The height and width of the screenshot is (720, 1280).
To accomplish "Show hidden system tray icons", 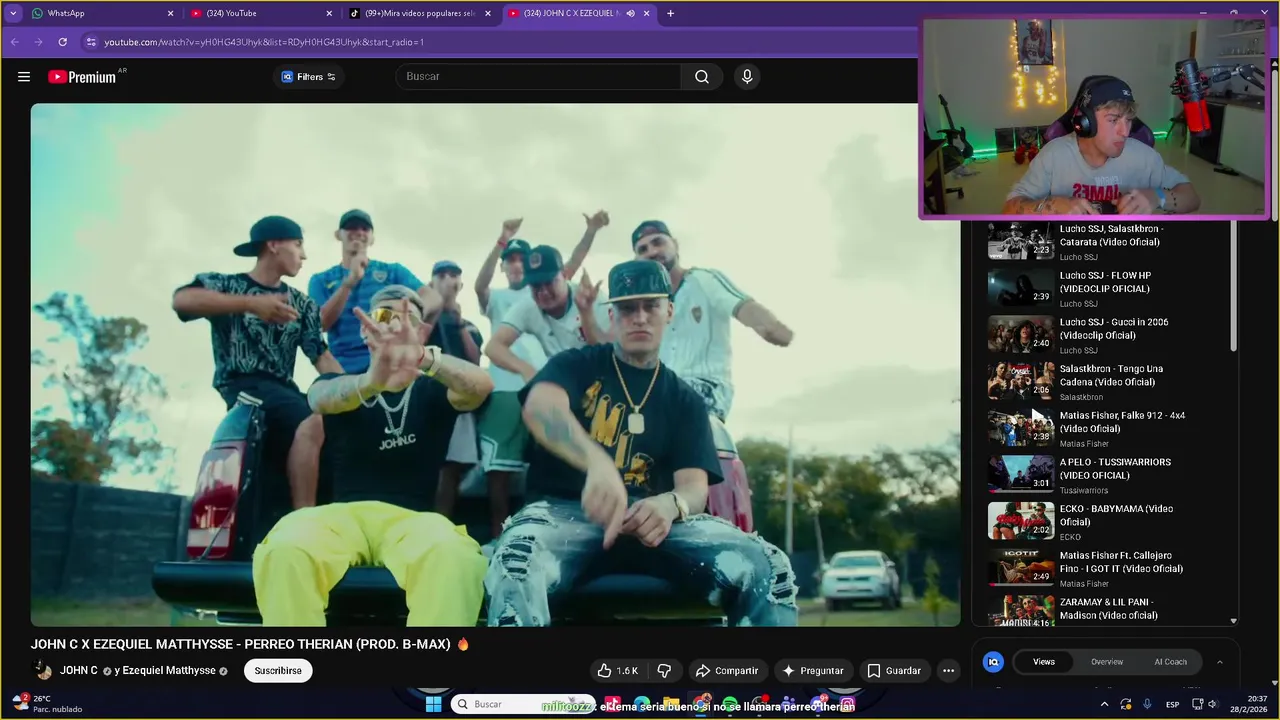I will pyautogui.click(x=1105, y=704).
